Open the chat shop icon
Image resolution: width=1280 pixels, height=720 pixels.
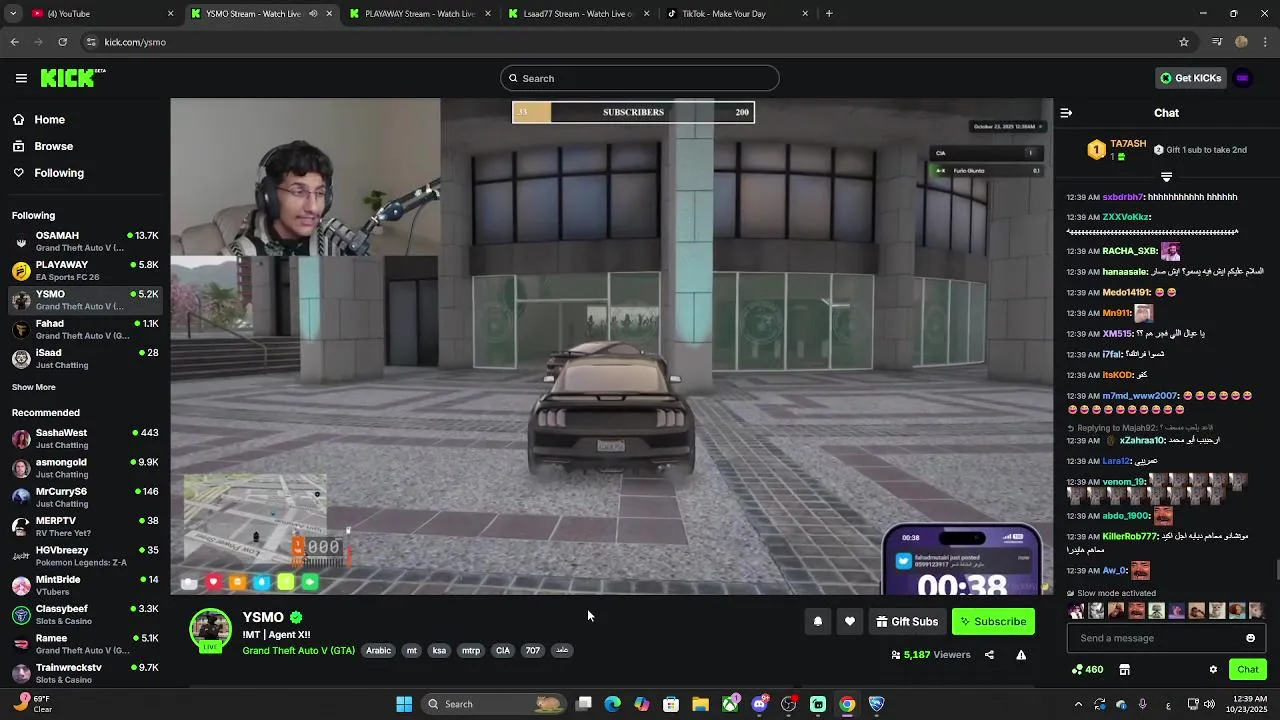click(x=1124, y=669)
